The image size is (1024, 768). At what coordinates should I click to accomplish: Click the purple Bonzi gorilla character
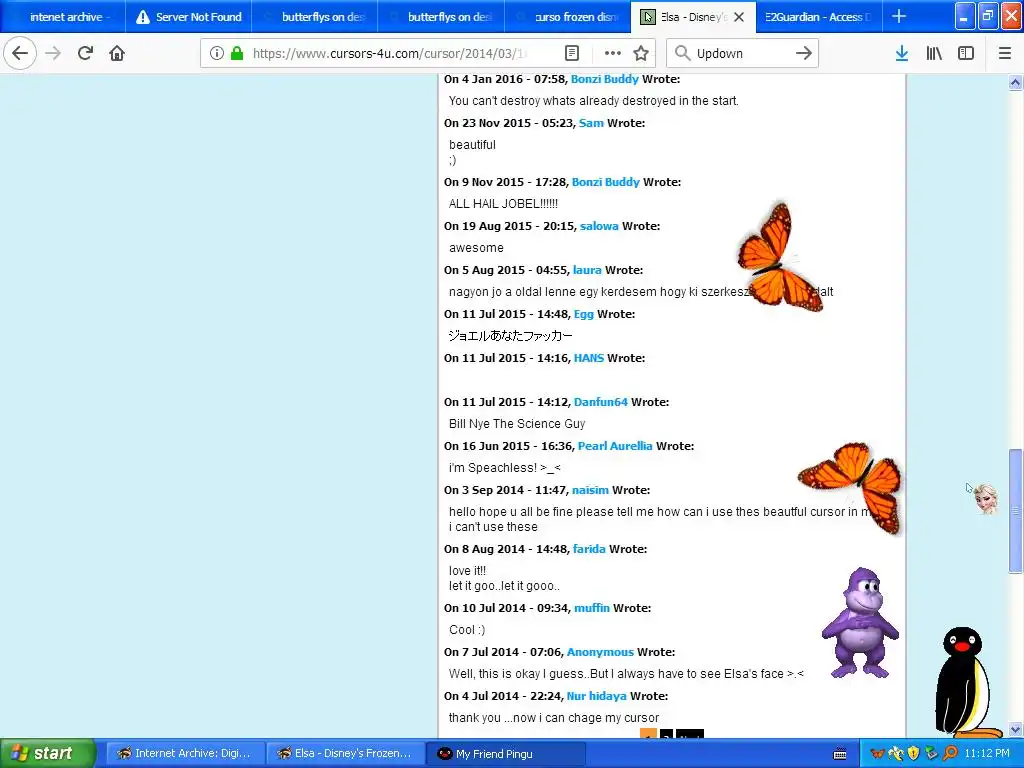click(860, 622)
